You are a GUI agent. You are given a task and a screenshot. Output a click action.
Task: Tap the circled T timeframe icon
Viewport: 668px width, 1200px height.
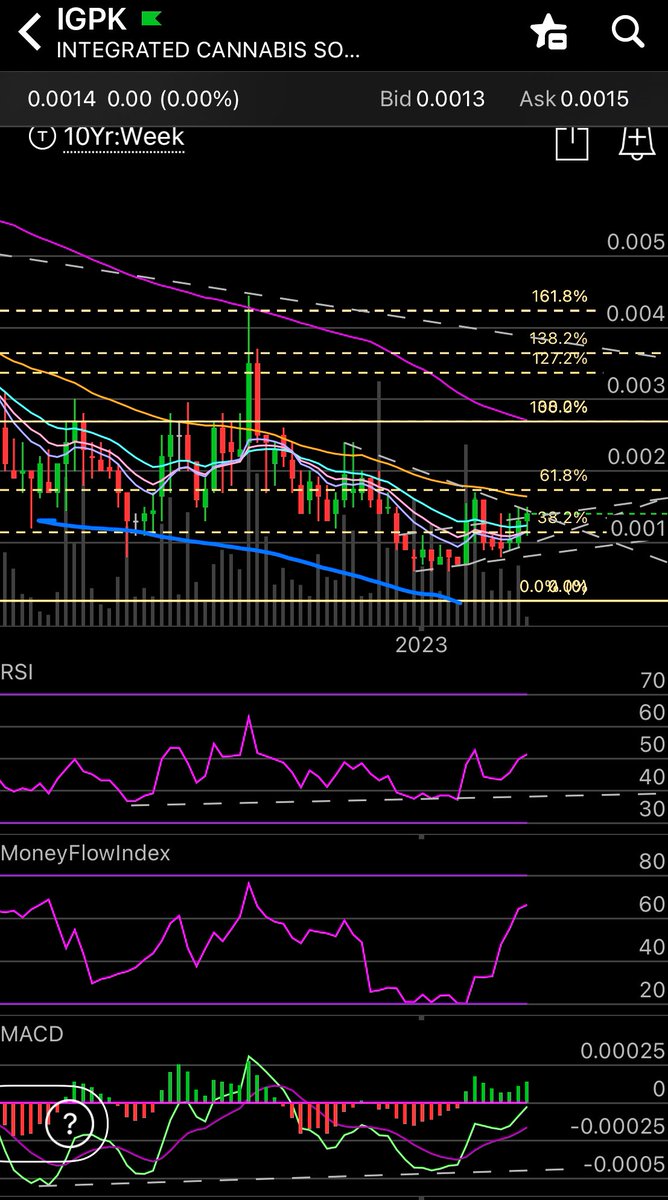coord(42,137)
